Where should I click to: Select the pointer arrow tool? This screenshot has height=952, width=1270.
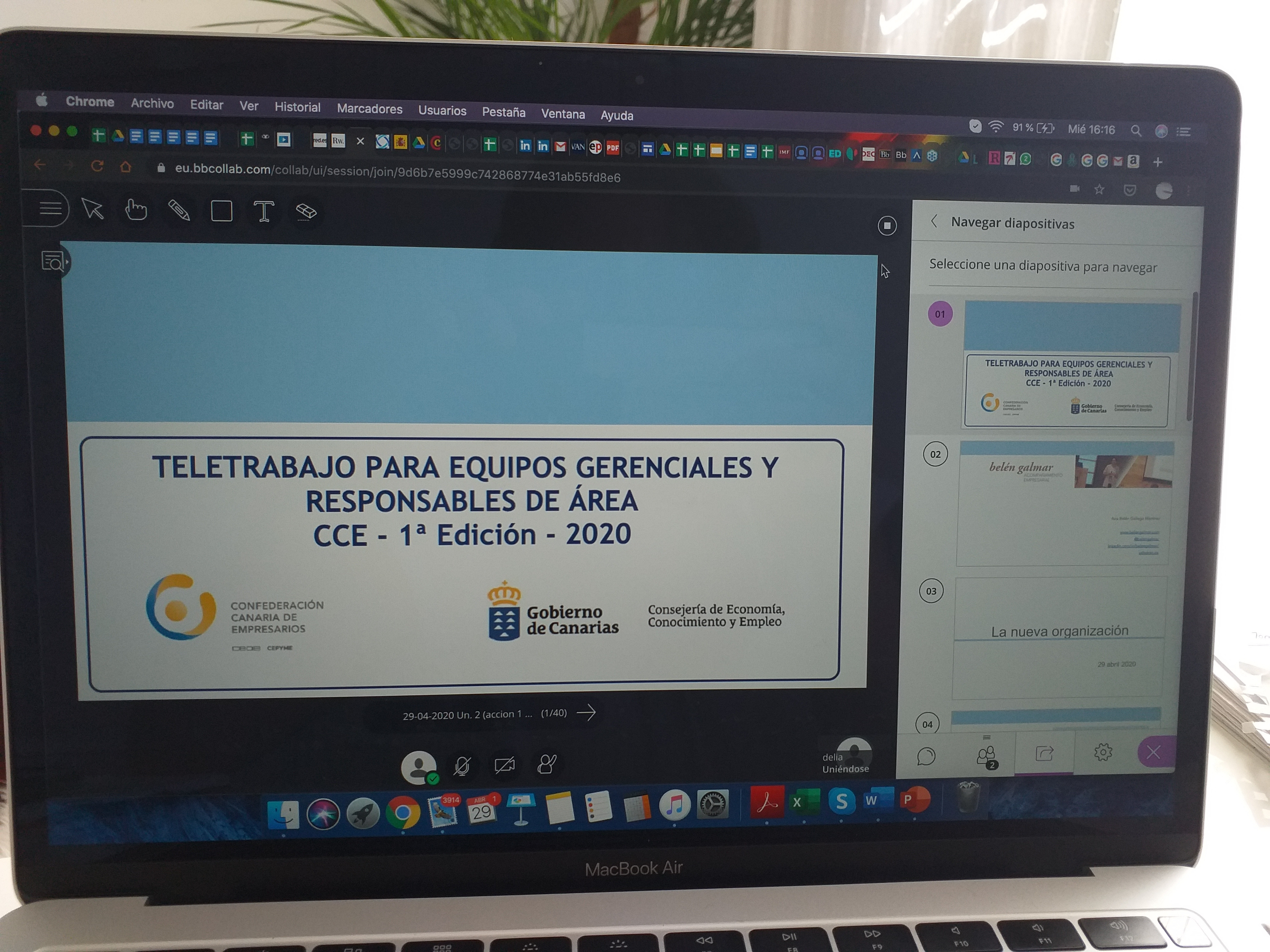(x=92, y=209)
